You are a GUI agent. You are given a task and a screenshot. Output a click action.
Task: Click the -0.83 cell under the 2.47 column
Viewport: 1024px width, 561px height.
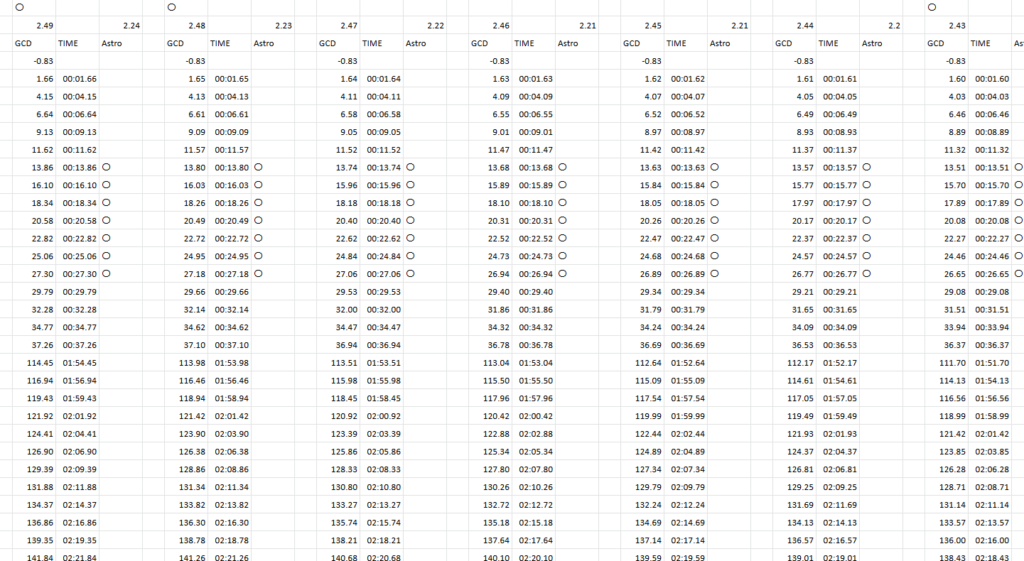(x=346, y=61)
